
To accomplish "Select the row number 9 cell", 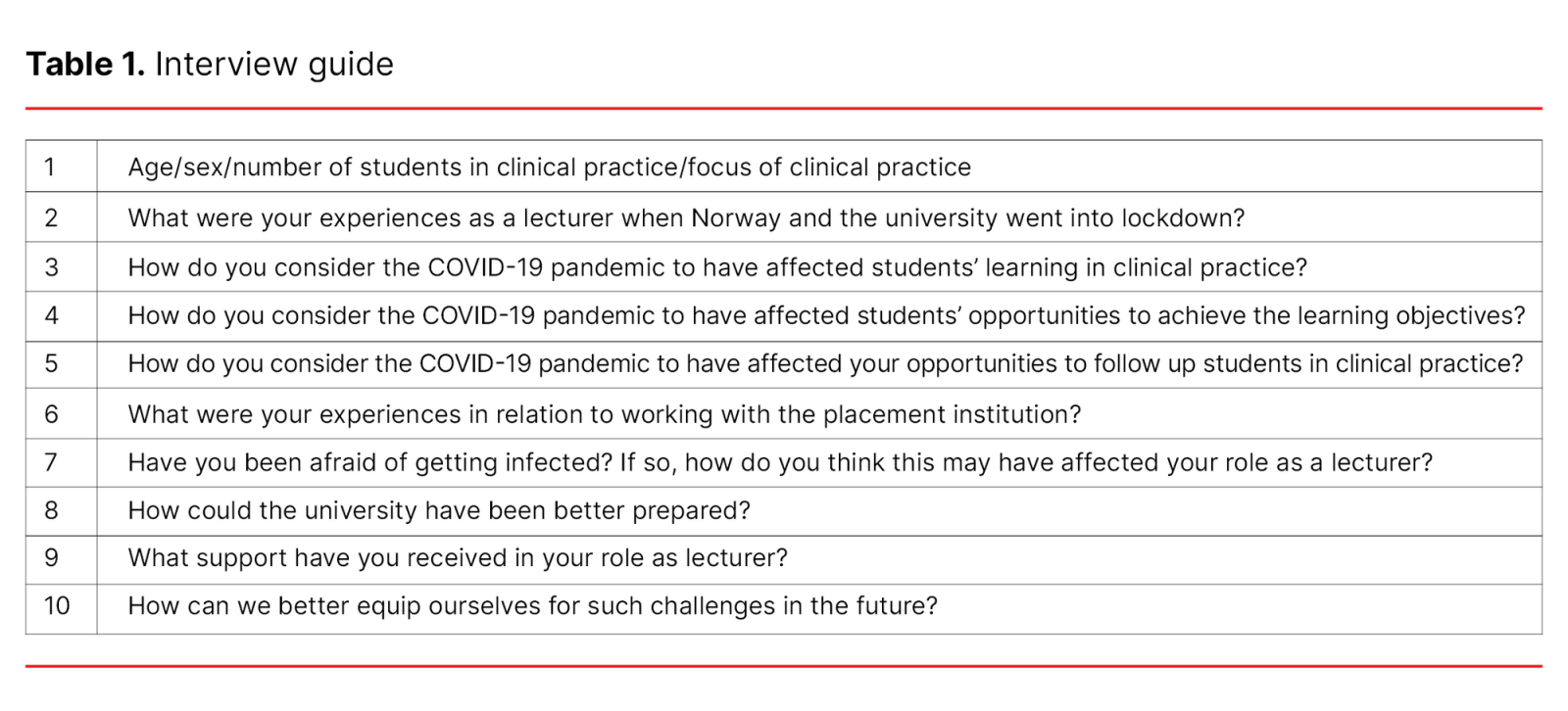I will (51, 558).
